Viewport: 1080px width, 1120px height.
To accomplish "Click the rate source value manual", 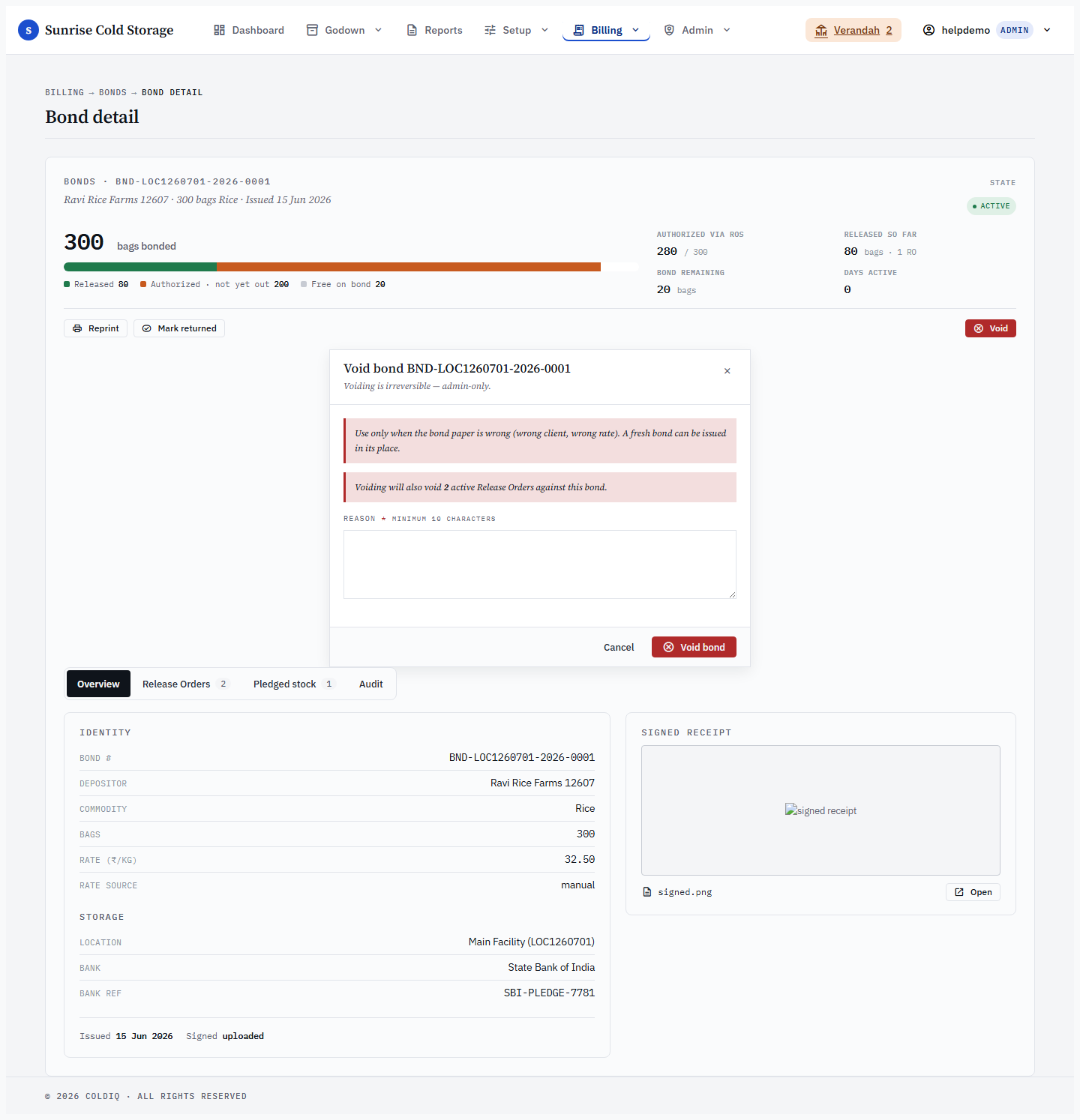I will pyautogui.click(x=577, y=885).
